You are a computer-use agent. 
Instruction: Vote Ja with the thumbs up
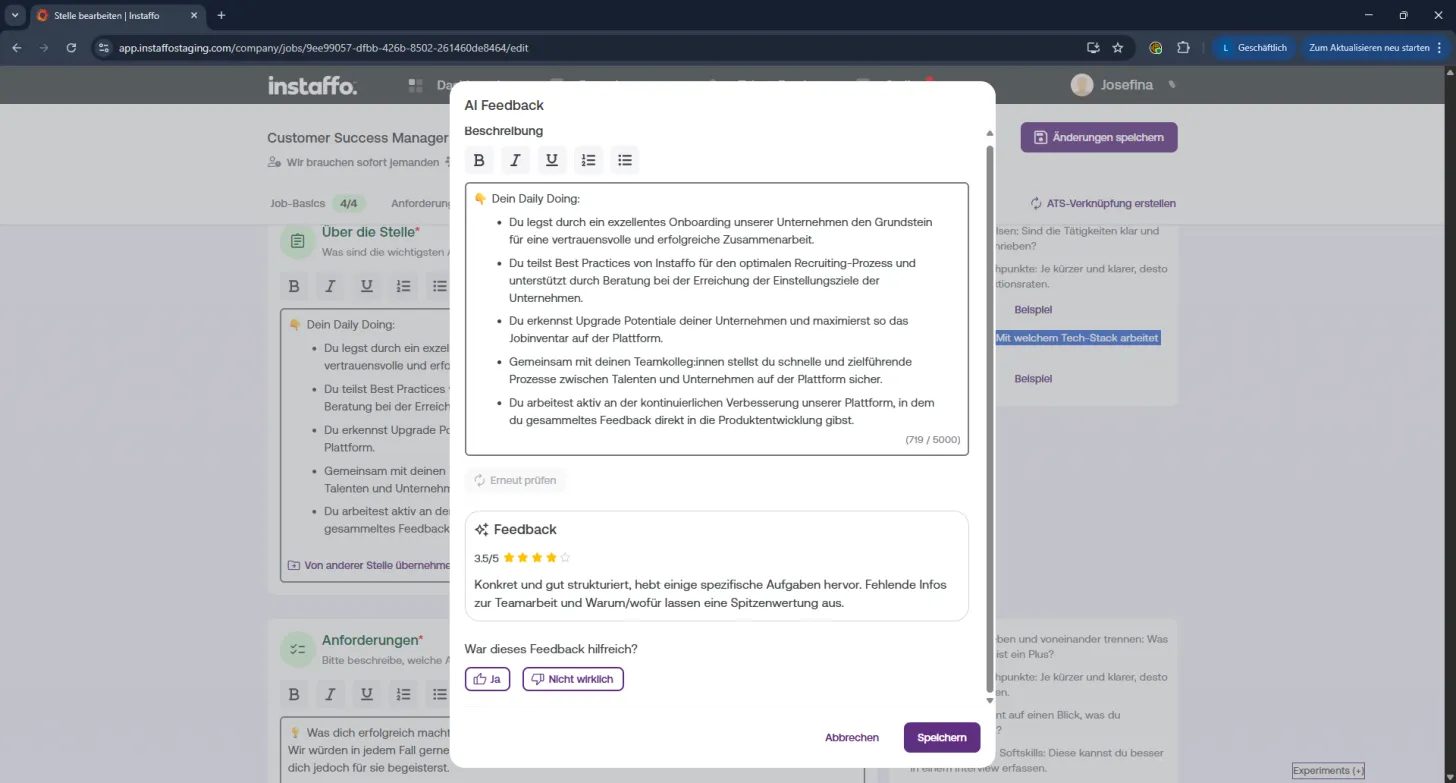pyautogui.click(x=488, y=679)
